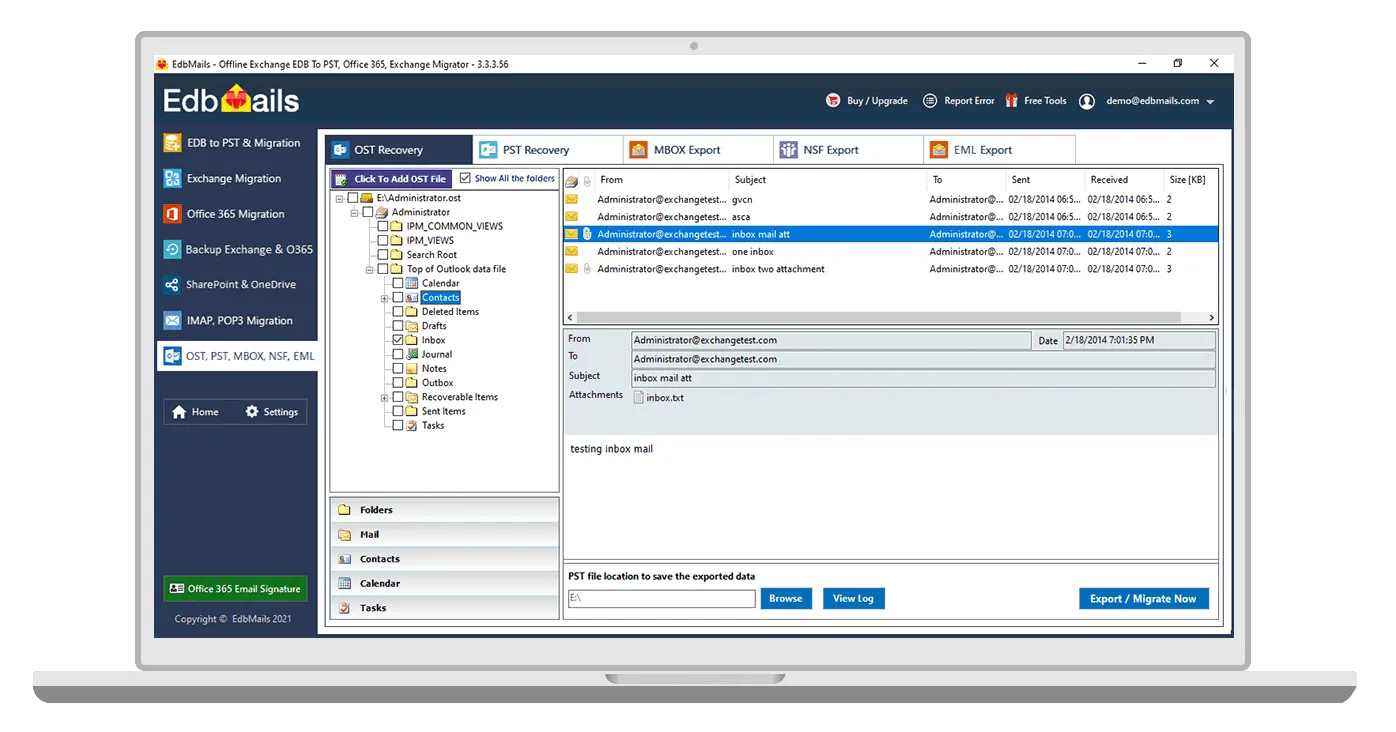1396x732 pixels.
Task: Click the PST file location input field
Action: [x=661, y=599]
